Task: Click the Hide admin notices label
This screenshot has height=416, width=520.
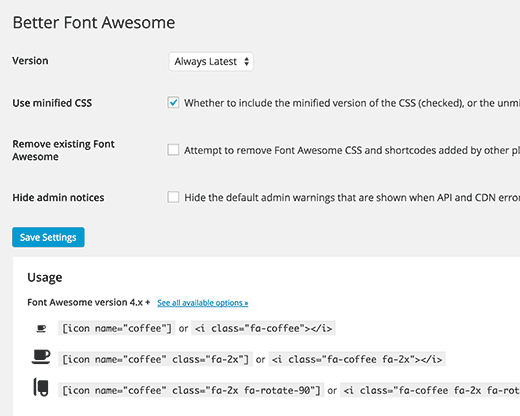Action: click(58, 198)
